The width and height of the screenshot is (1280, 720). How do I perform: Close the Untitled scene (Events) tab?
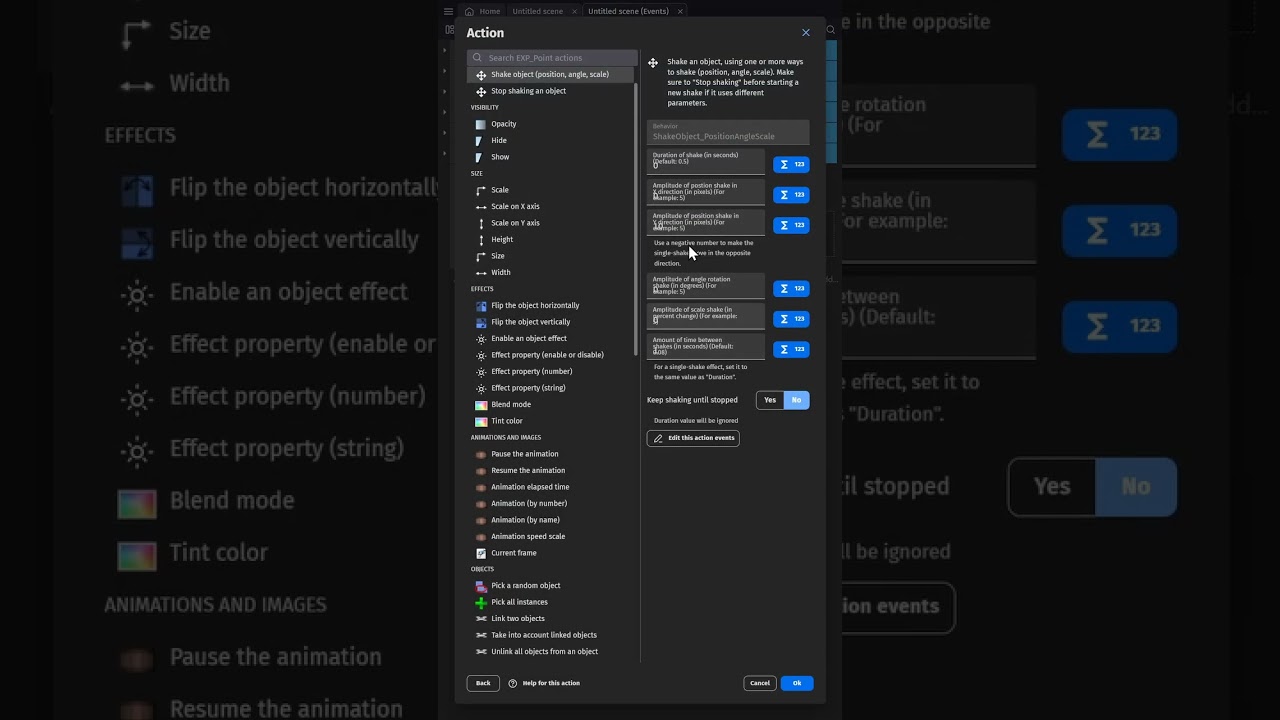click(x=680, y=11)
